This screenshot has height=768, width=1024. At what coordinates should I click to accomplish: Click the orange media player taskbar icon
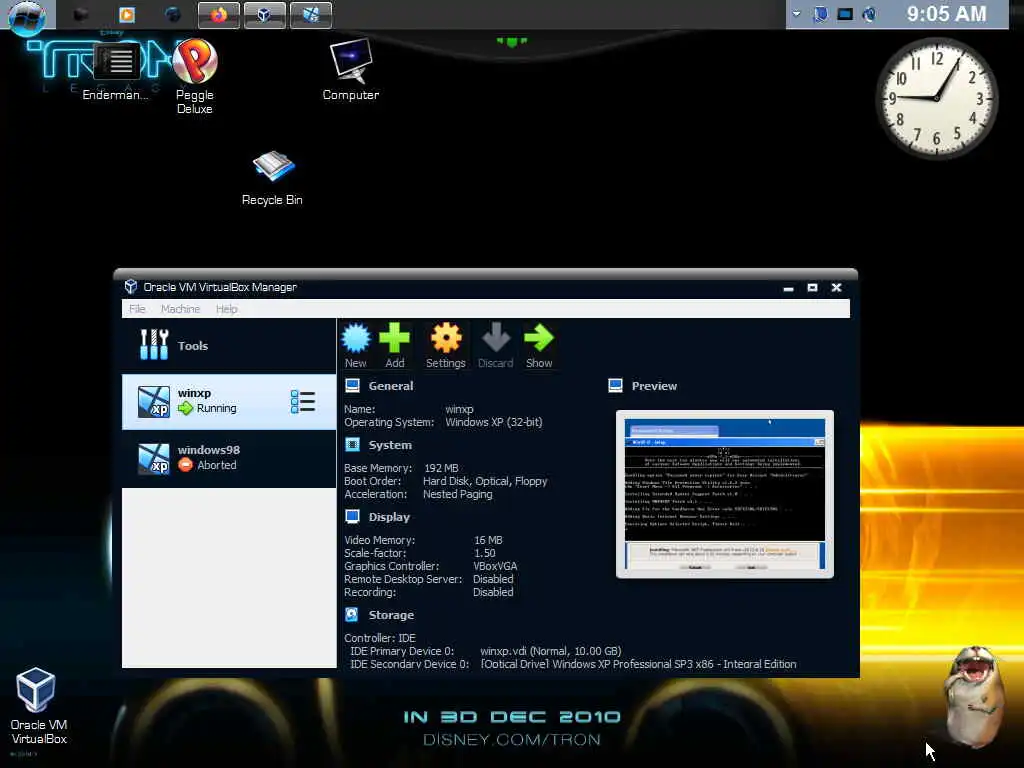[x=127, y=14]
